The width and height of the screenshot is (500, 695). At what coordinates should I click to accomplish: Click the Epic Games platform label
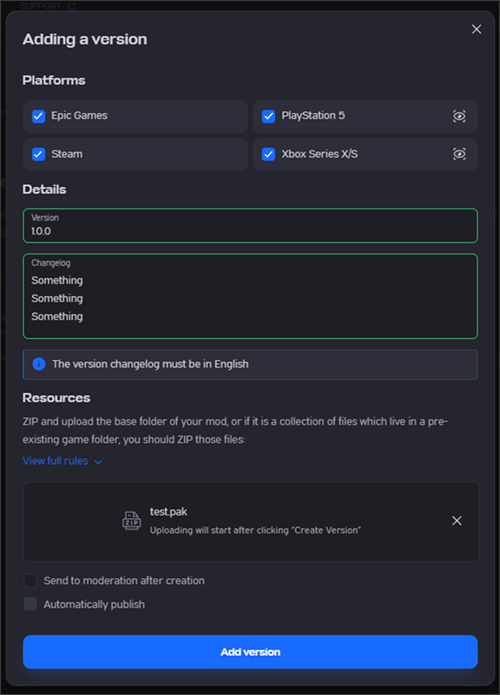79,116
